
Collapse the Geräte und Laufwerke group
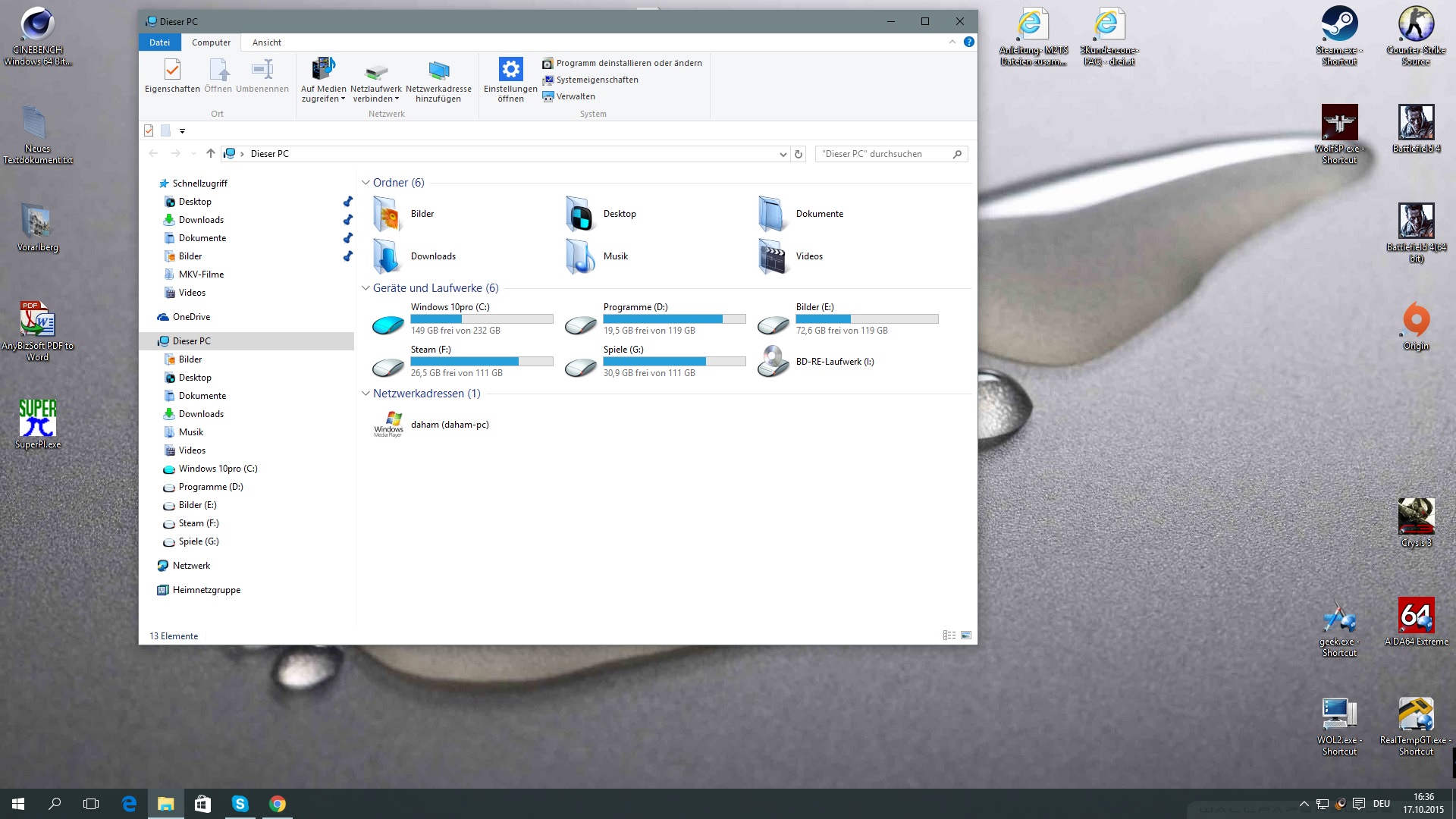[366, 288]
